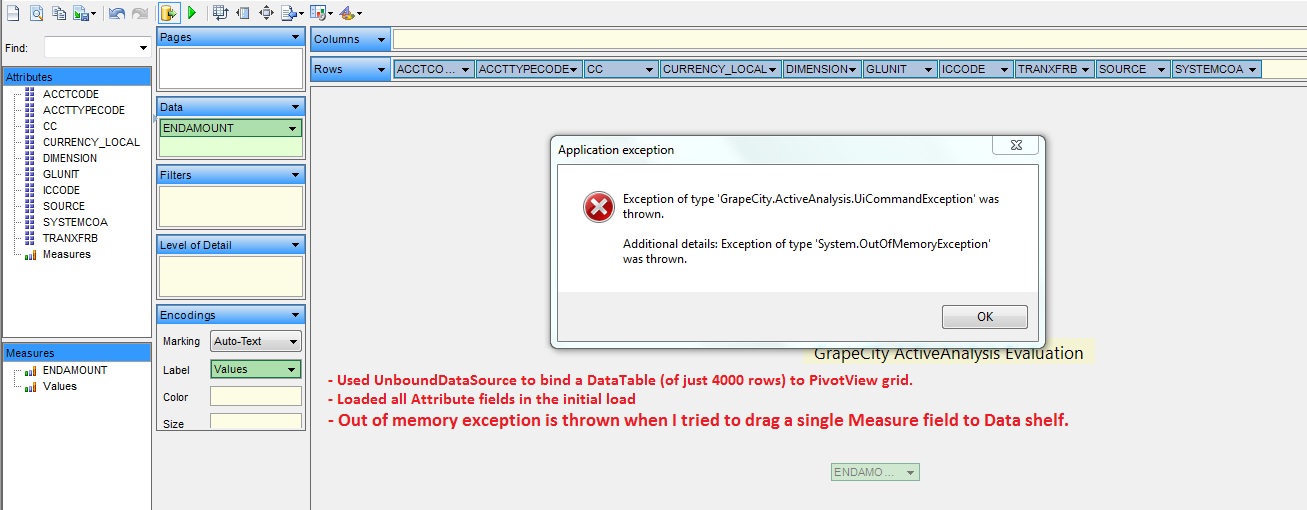Select SYSTEMCOA in the Attributes tree
Screen dimensions: 1307x510
pyautogui.click(x=75, y=222)
